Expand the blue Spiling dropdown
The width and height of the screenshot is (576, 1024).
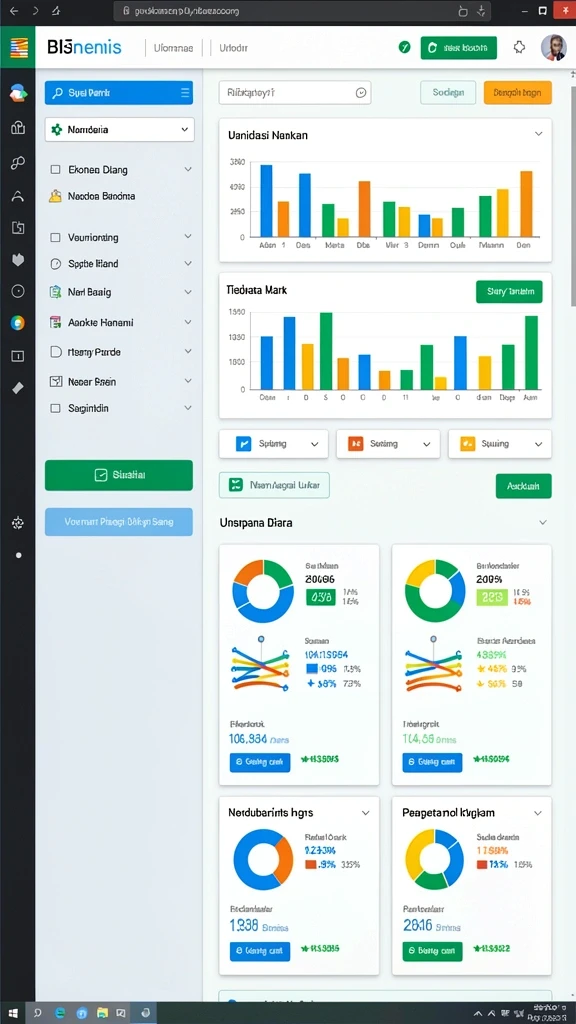276,443
